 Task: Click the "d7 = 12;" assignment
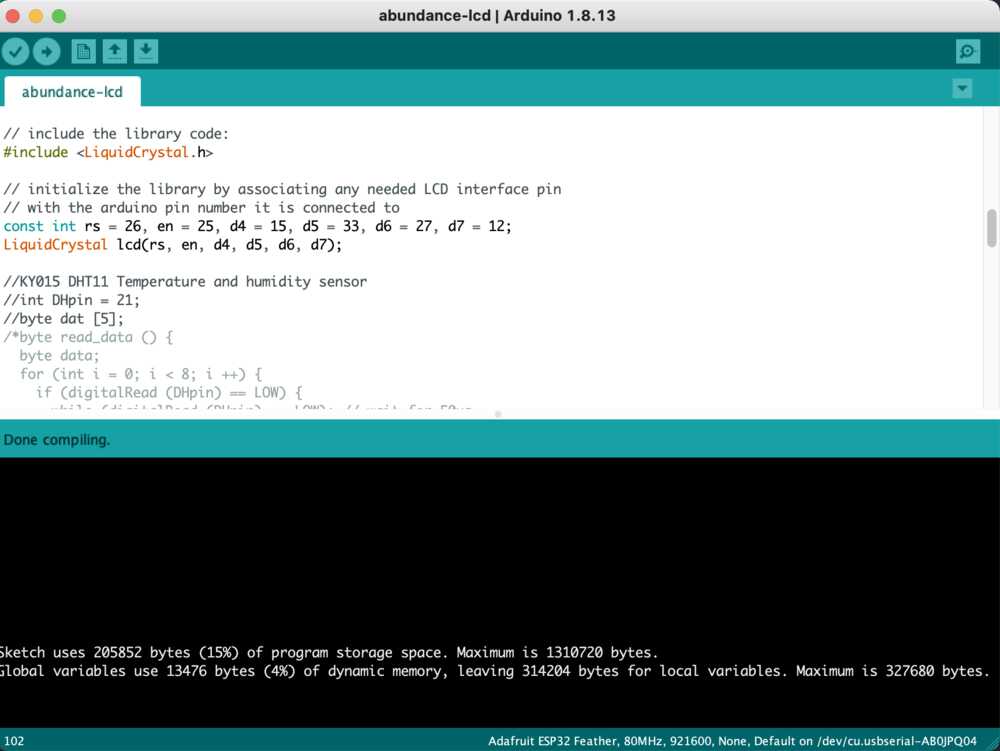click(480, 226)
